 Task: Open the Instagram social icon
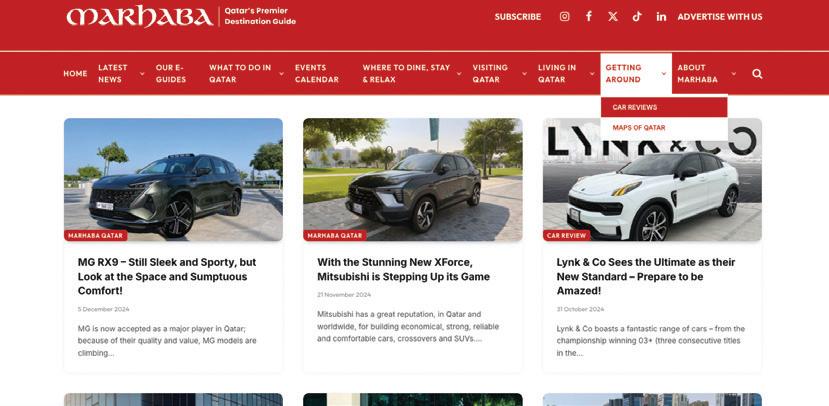click(565, 16)
